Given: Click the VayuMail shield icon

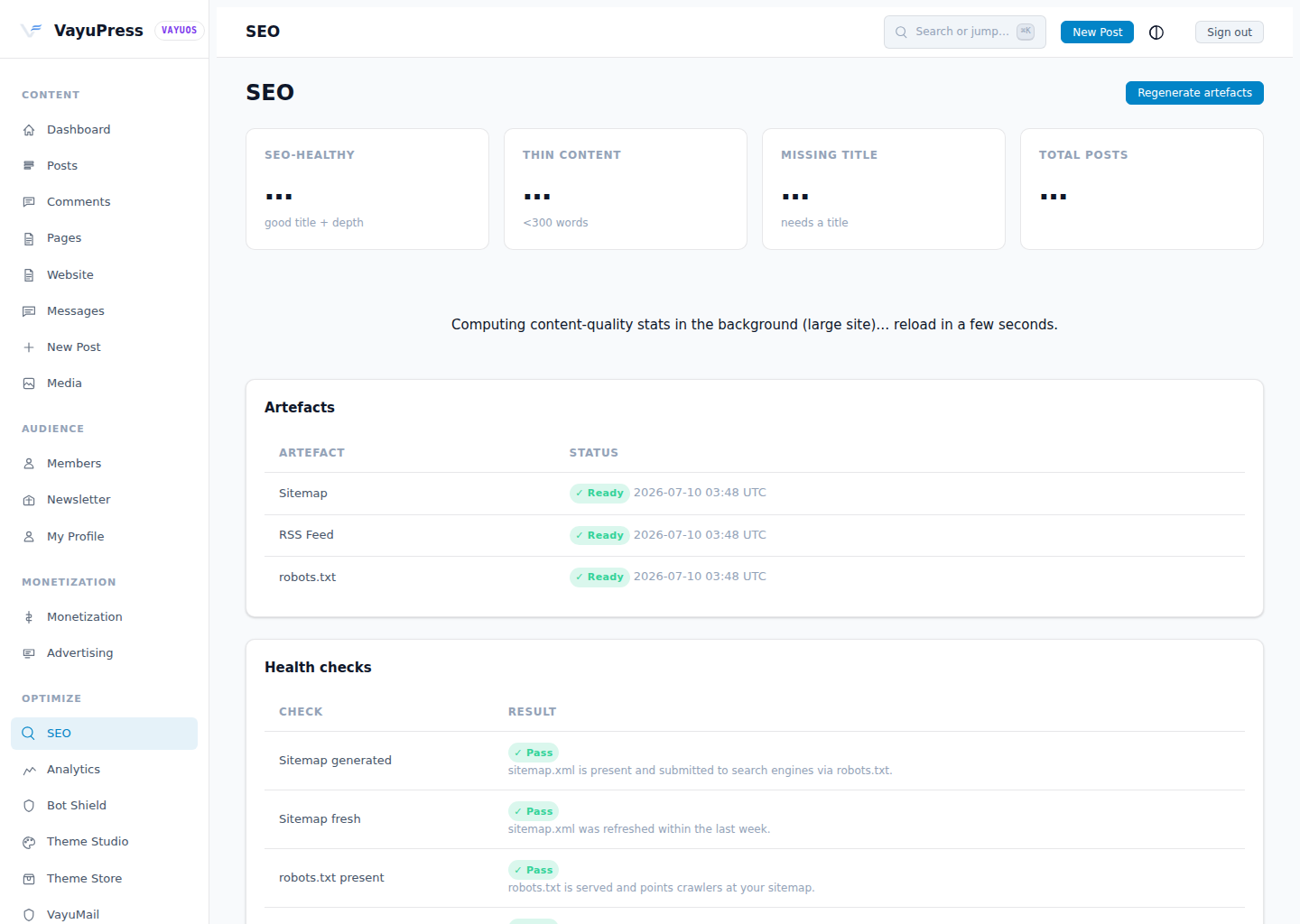Looking at the screenshot, I should [x=29, y=915].
